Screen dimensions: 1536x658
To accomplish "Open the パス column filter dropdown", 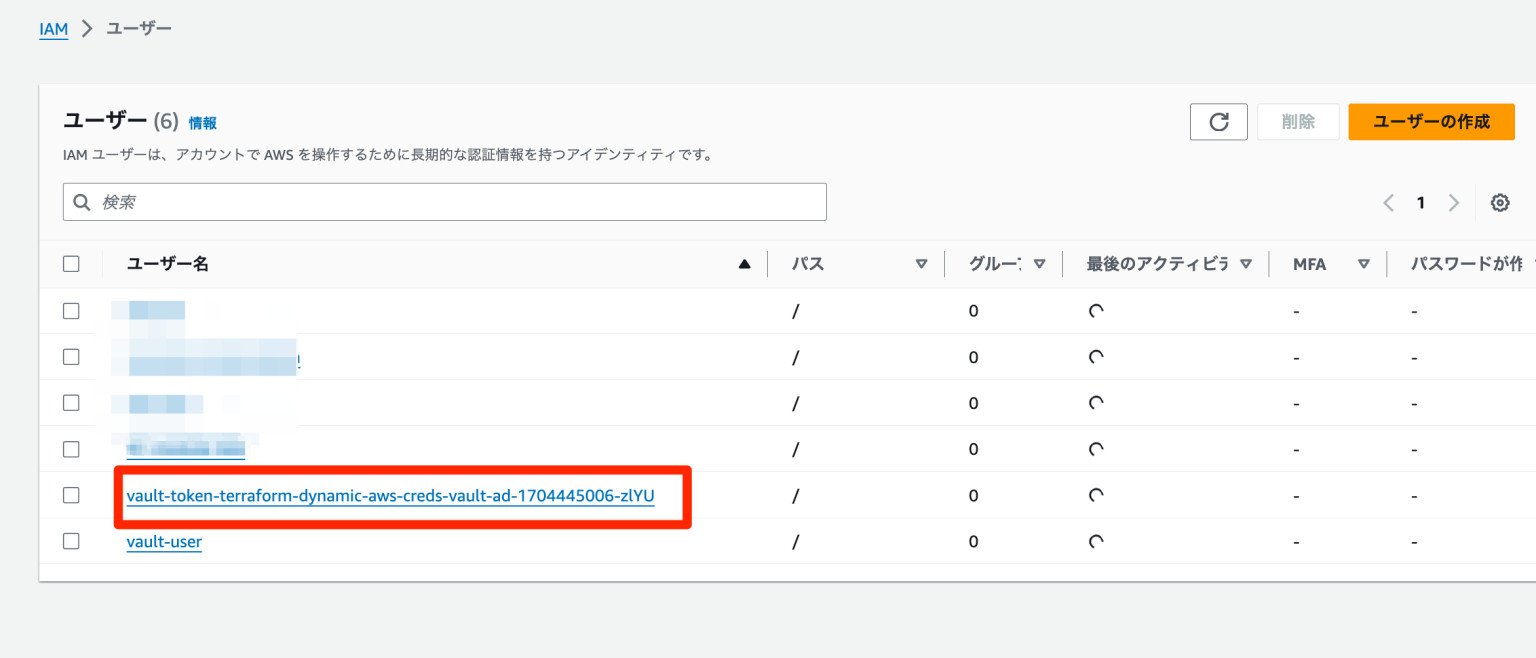I will [921, 263].
